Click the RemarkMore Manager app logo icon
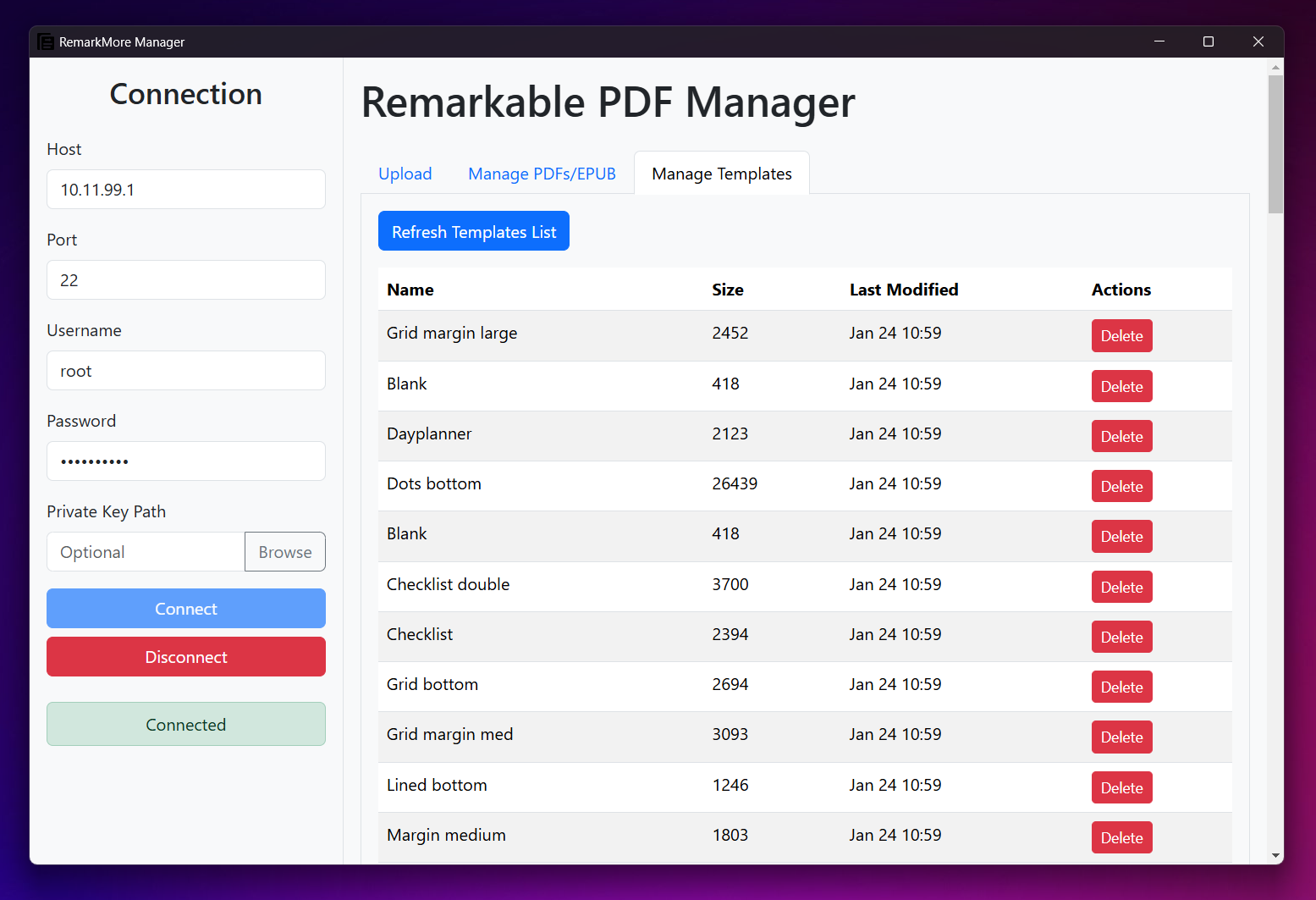1316x900 pixels. coord(46,41)
